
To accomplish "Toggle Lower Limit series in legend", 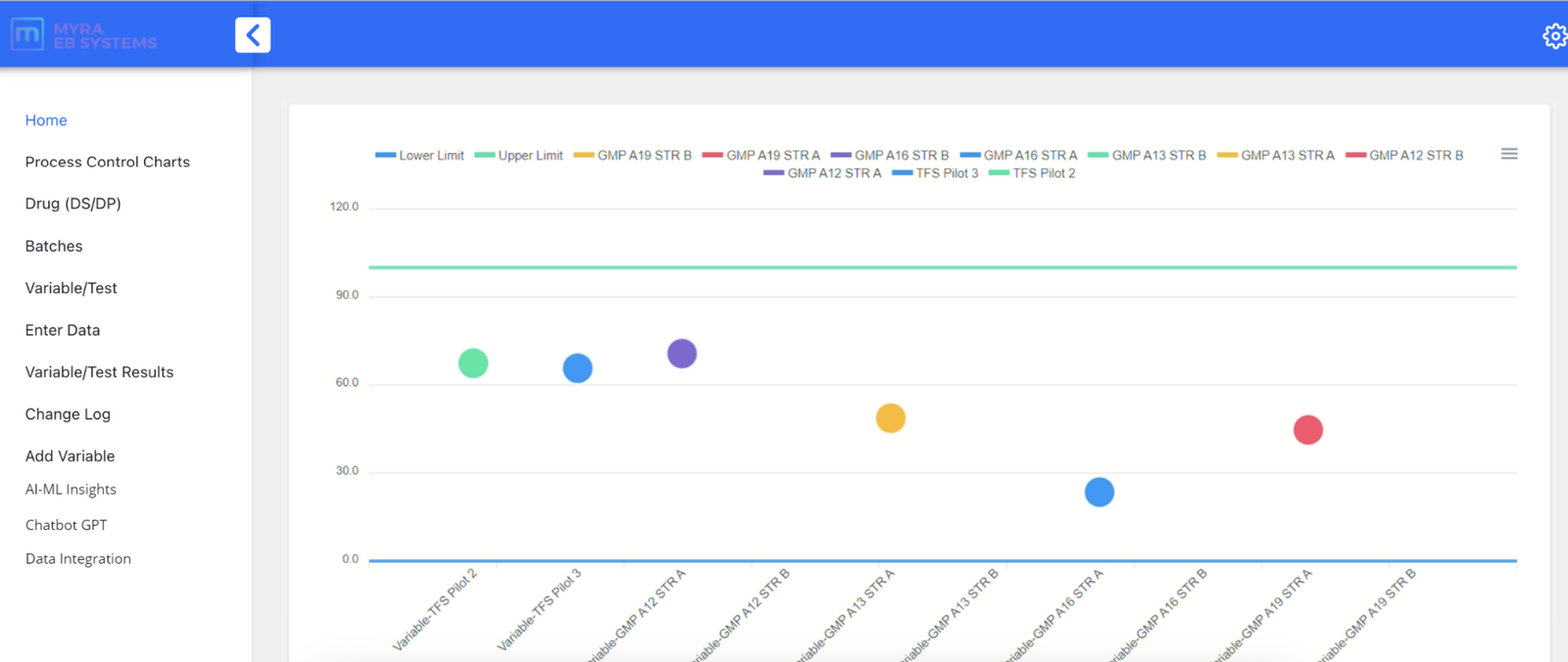I will (419, 156).
